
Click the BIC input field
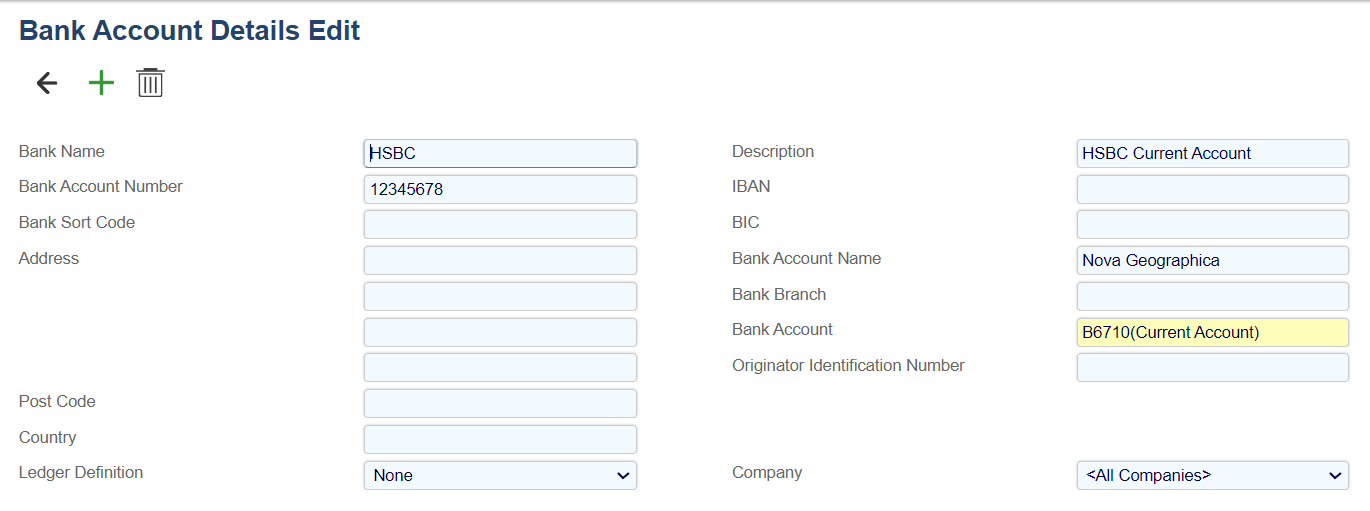(1212, 224)
